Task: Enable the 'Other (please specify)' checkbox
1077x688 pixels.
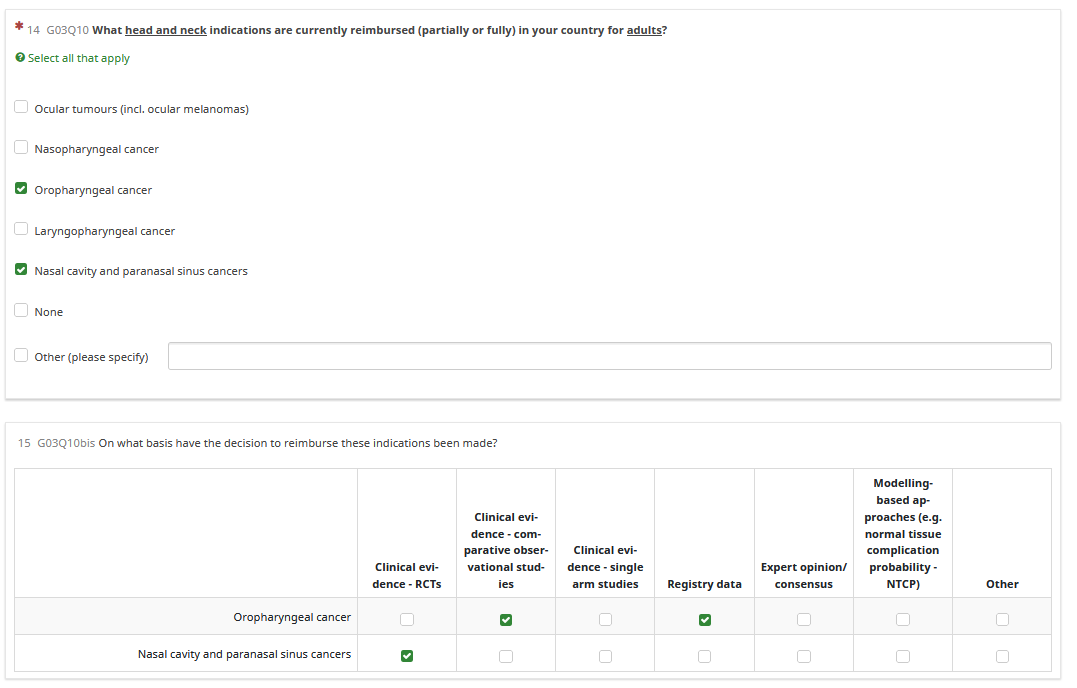Action: tap(21, 355)
